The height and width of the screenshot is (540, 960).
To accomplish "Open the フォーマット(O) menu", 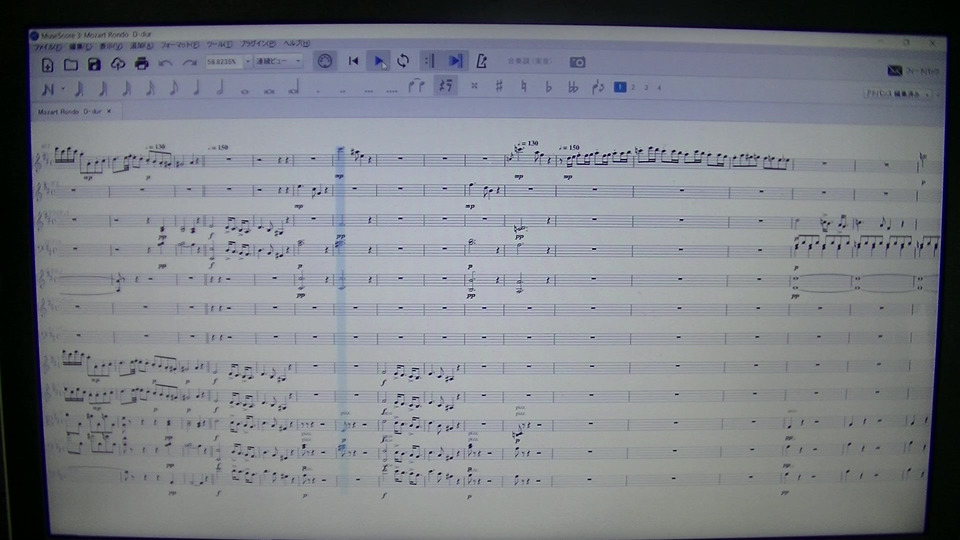I will (x=179, y=45).
